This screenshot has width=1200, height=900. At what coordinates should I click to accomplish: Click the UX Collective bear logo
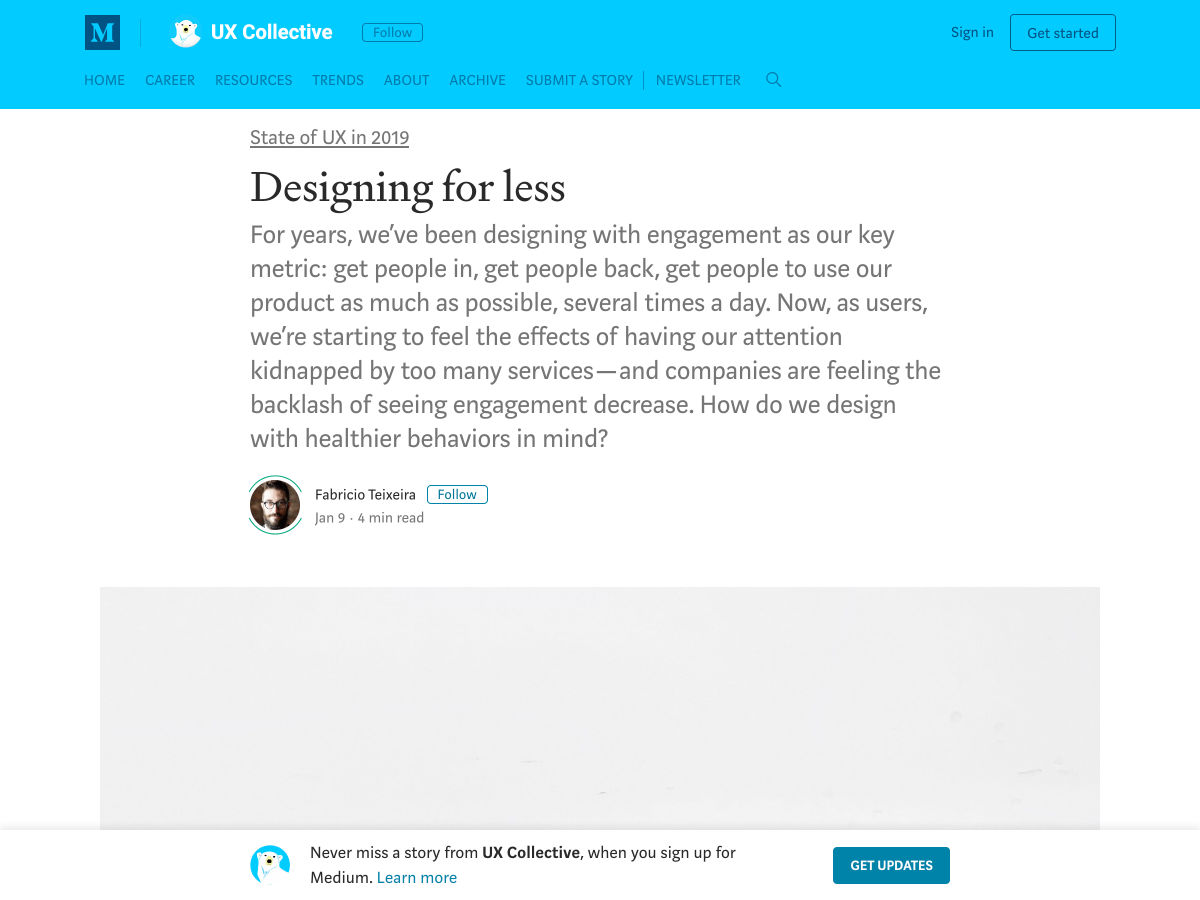tap(185, 33)
